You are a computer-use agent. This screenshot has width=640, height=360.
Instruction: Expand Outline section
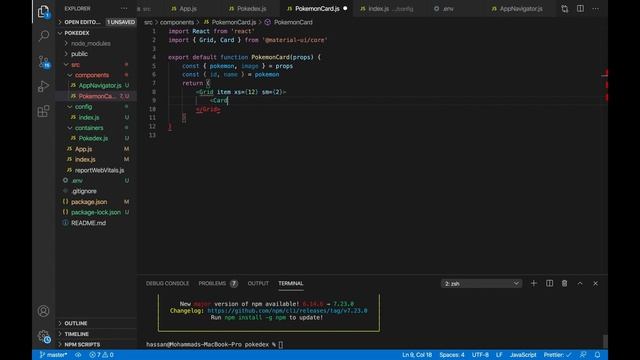96,323
